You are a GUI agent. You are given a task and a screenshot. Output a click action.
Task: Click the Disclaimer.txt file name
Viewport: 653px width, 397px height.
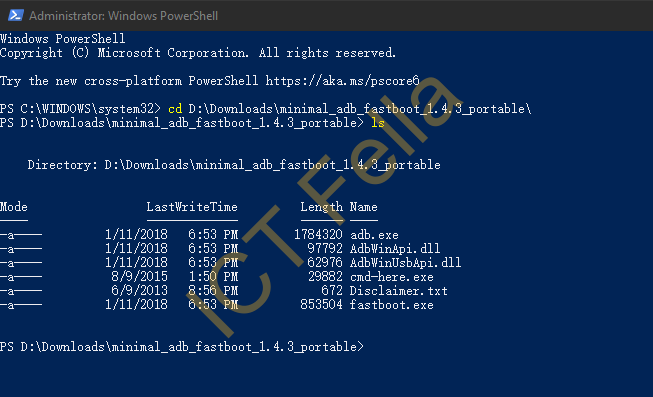tap(399, 291)
